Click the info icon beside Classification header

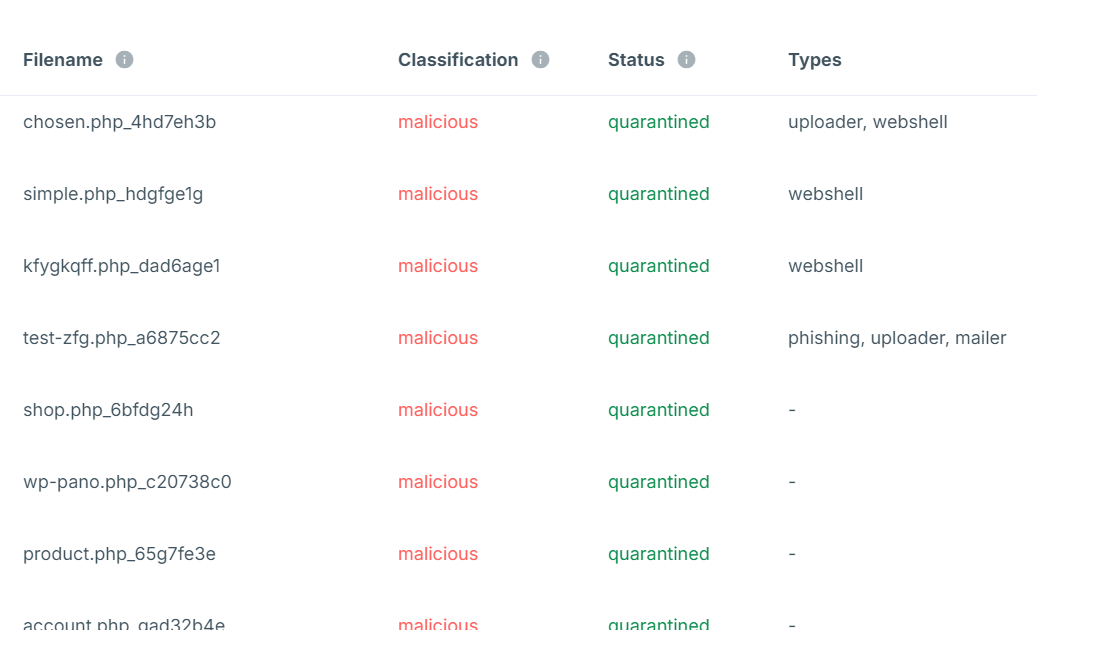pyautogui.click(x=540, y=60)
